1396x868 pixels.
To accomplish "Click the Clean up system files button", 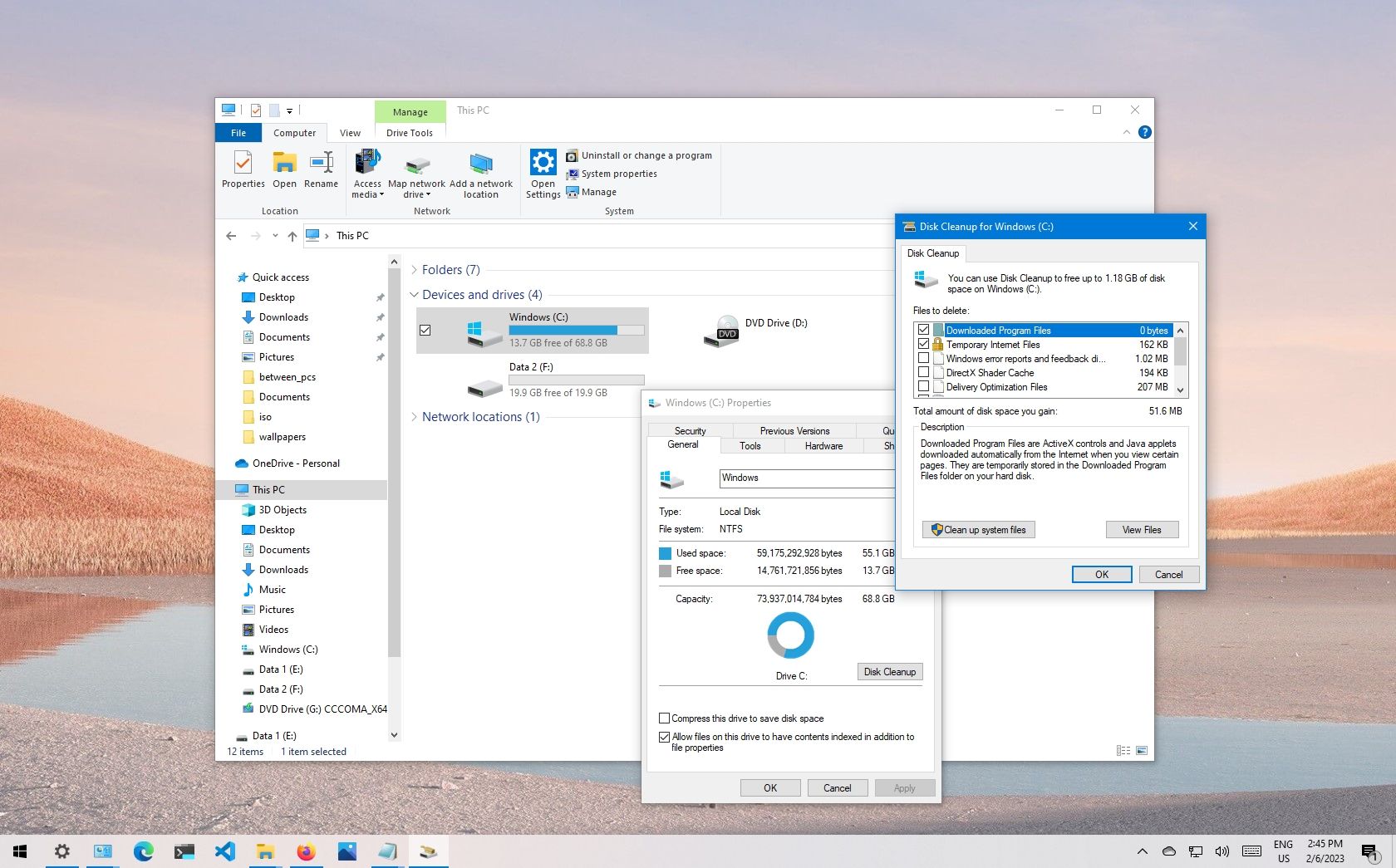I will [x=978, y=529].
